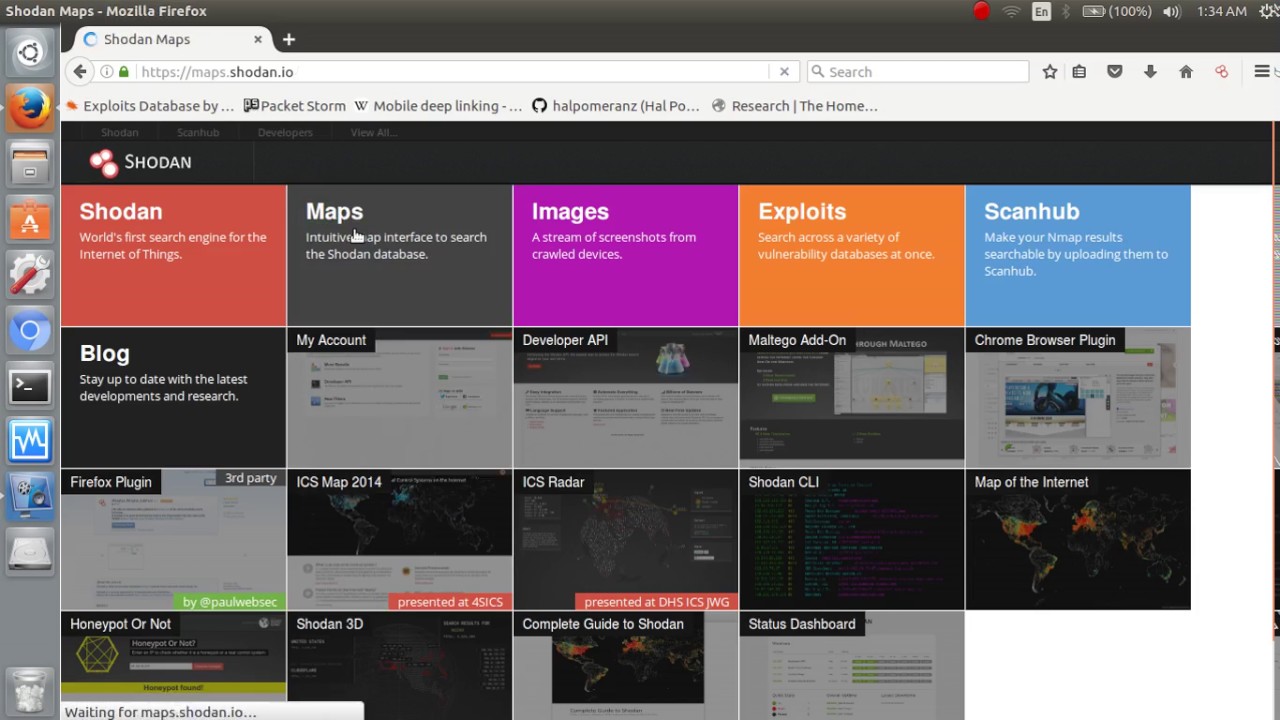Open Packet Storm bookmark
The image size is (1280, 720).
(x=295, y=106)
